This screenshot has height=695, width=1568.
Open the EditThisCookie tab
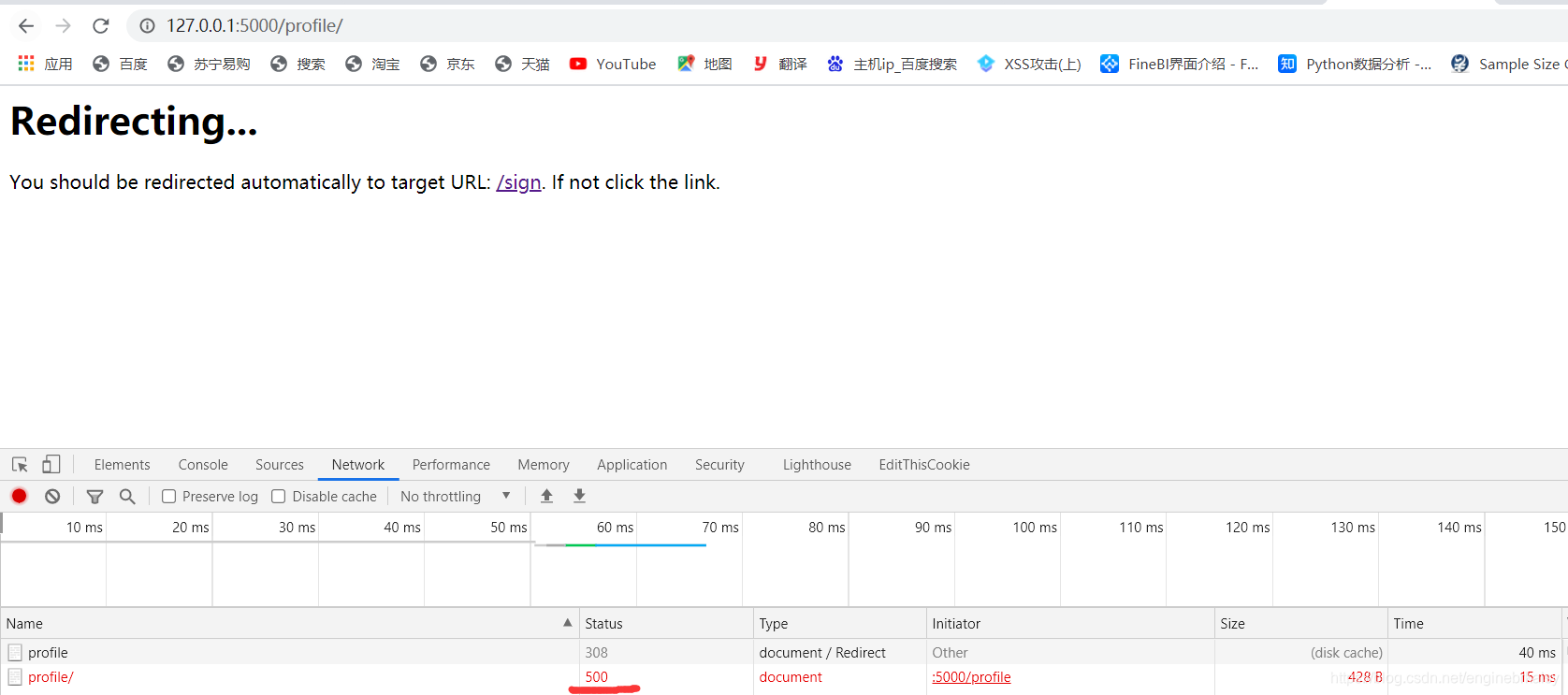pos(924,465)
